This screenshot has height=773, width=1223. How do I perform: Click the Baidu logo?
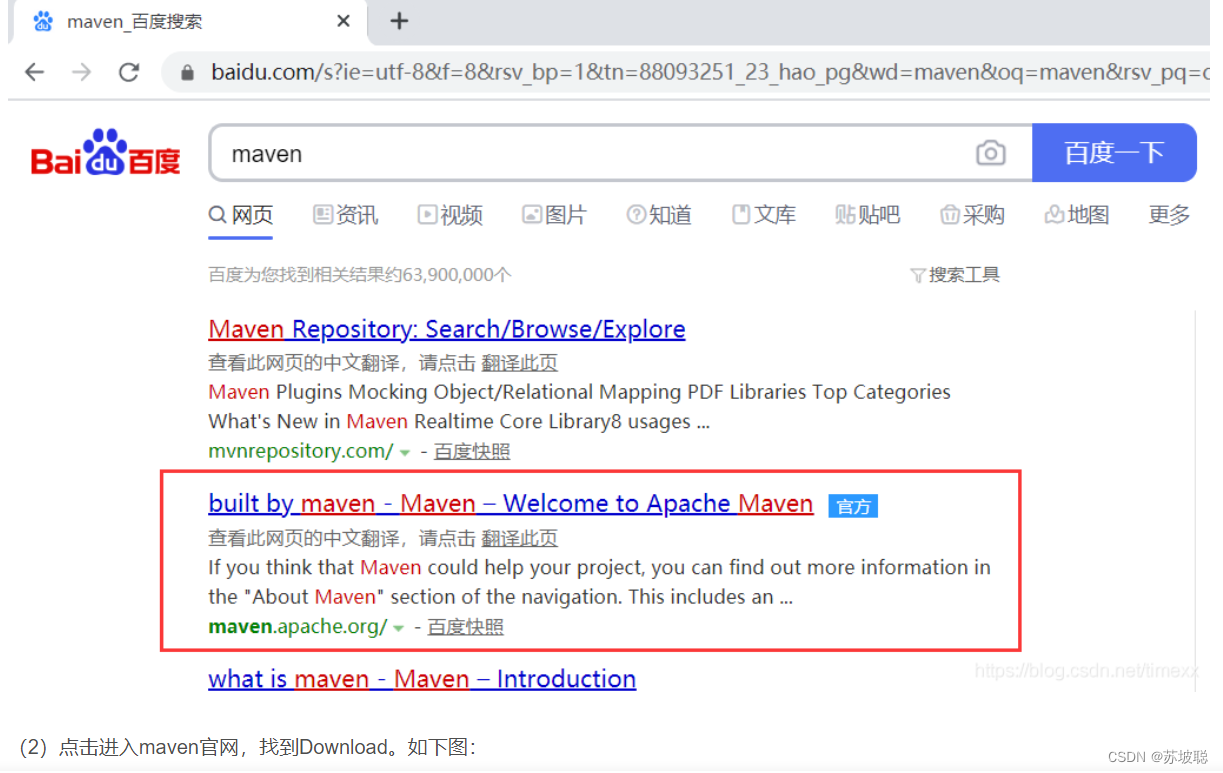coord(106,153)
